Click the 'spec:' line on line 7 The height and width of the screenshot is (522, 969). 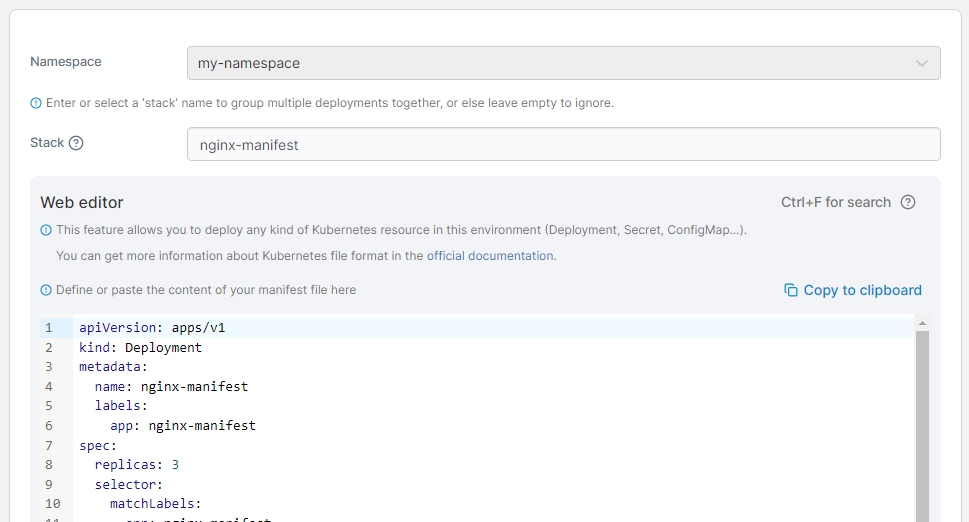tap(98, 445)
